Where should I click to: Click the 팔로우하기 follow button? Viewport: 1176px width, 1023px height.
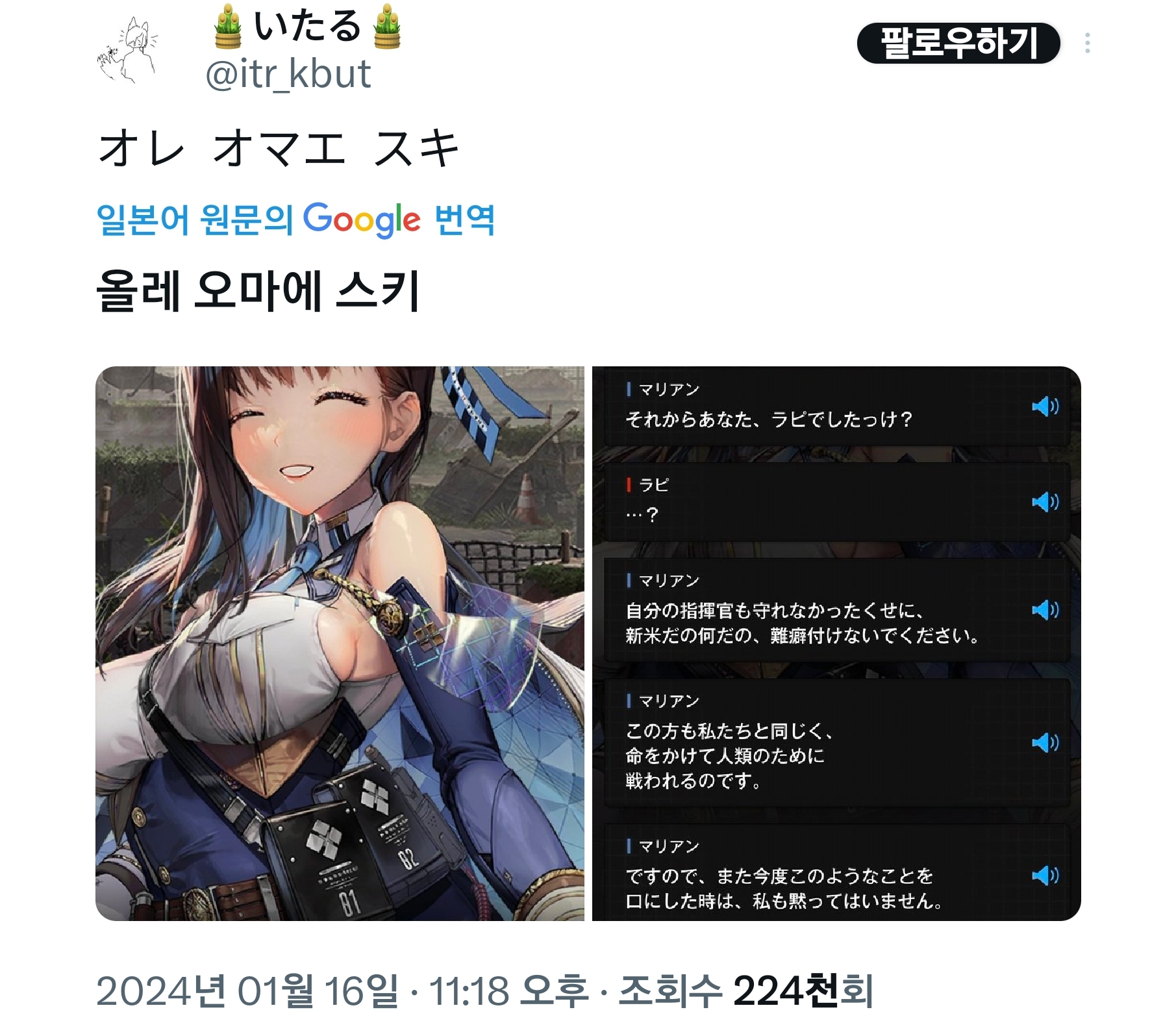958,43
